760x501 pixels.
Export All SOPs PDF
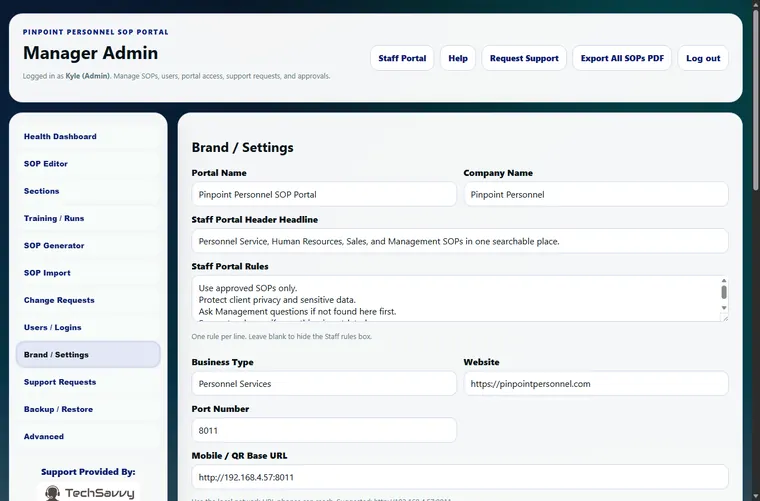[622, 58]
